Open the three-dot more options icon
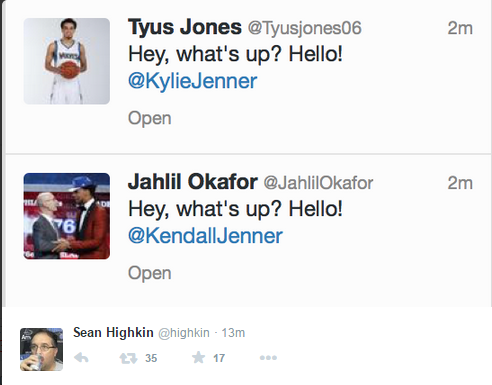This screenshot has height=385, width=492. click(x=268, y=358)
